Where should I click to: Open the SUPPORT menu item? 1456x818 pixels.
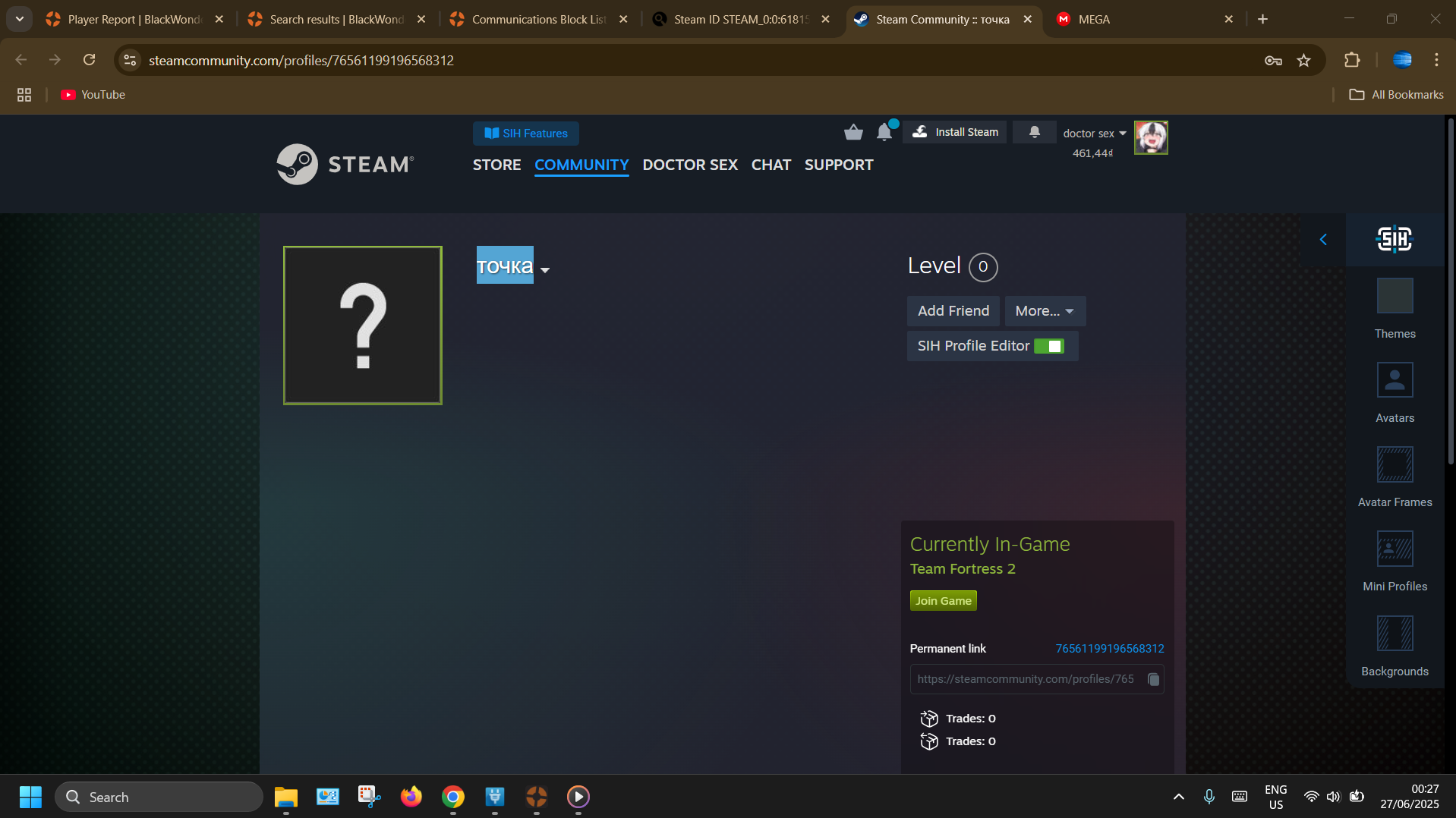point(839,165)
